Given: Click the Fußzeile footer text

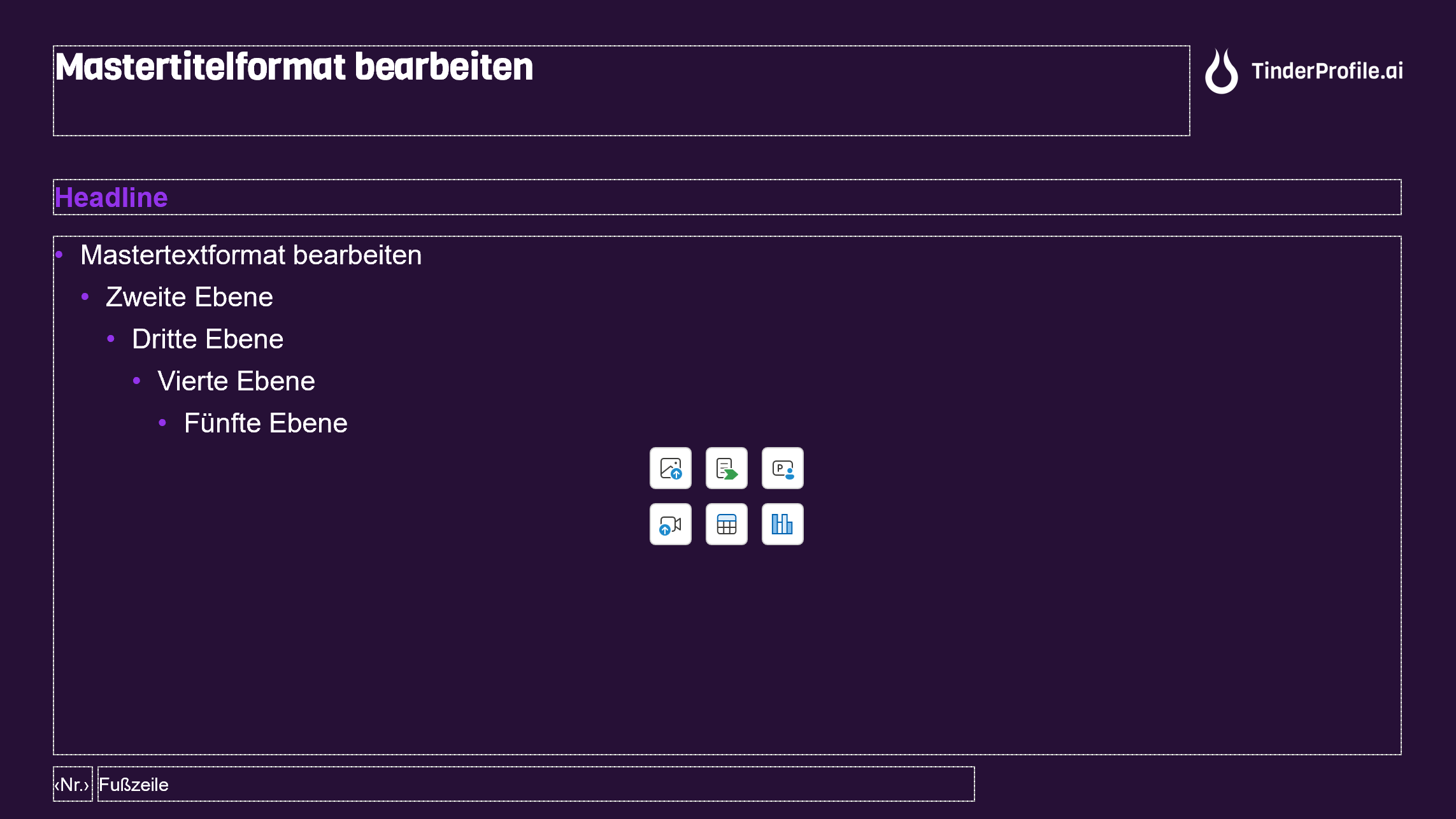Looking at the screenshot, I should 134,784.
